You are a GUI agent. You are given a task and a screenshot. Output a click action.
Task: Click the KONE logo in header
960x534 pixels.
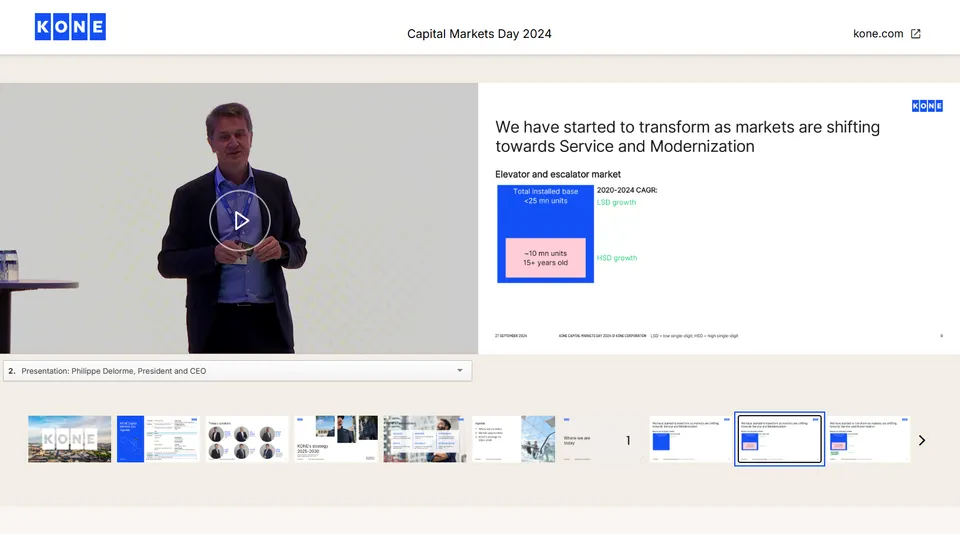tap(70, 27)
